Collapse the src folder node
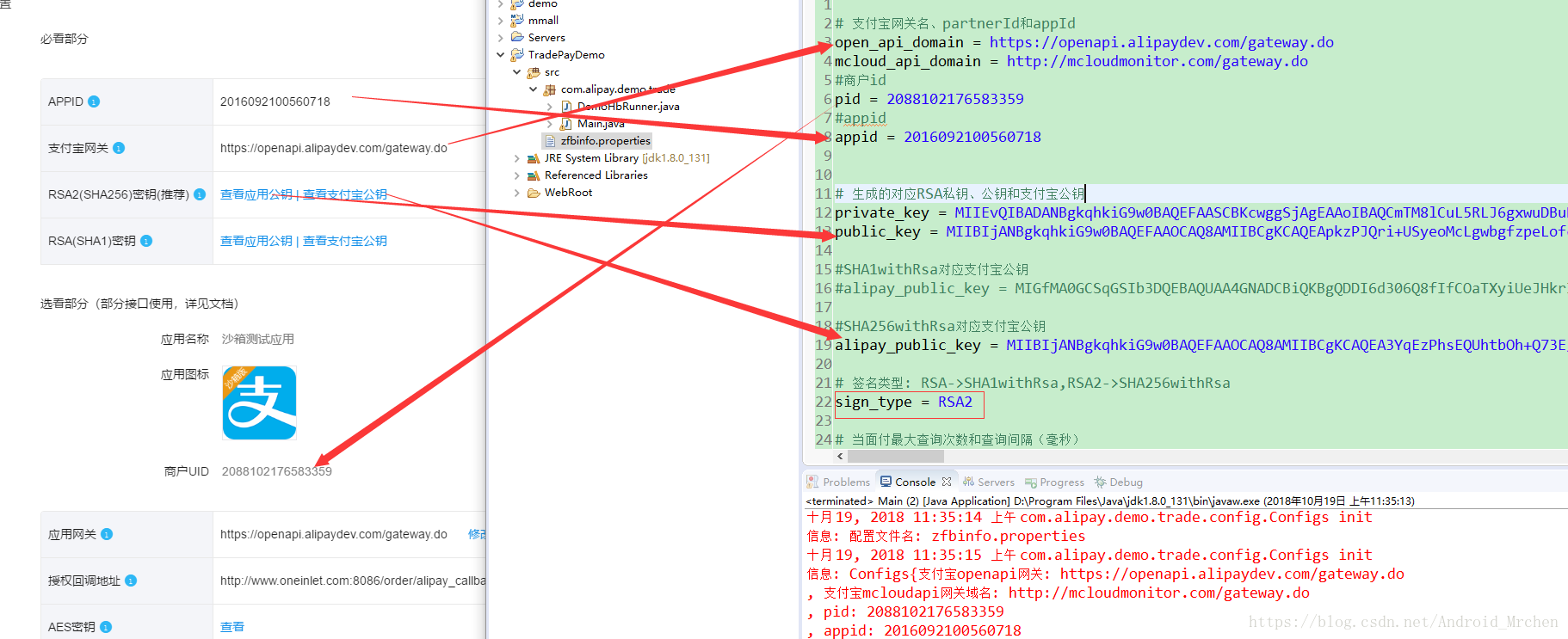 (517, 72)
